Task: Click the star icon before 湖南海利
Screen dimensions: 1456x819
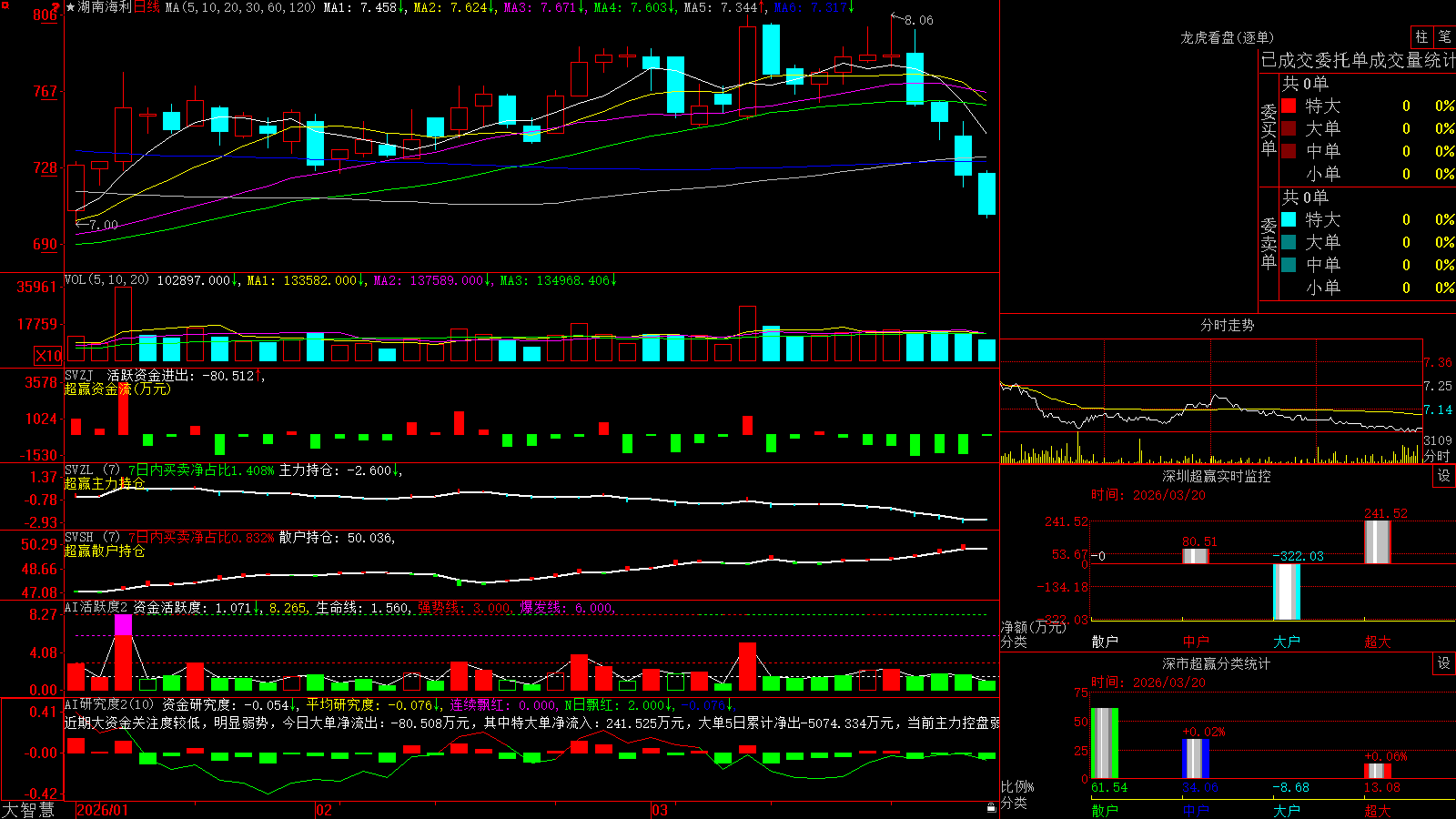Action: pos(70,7)
